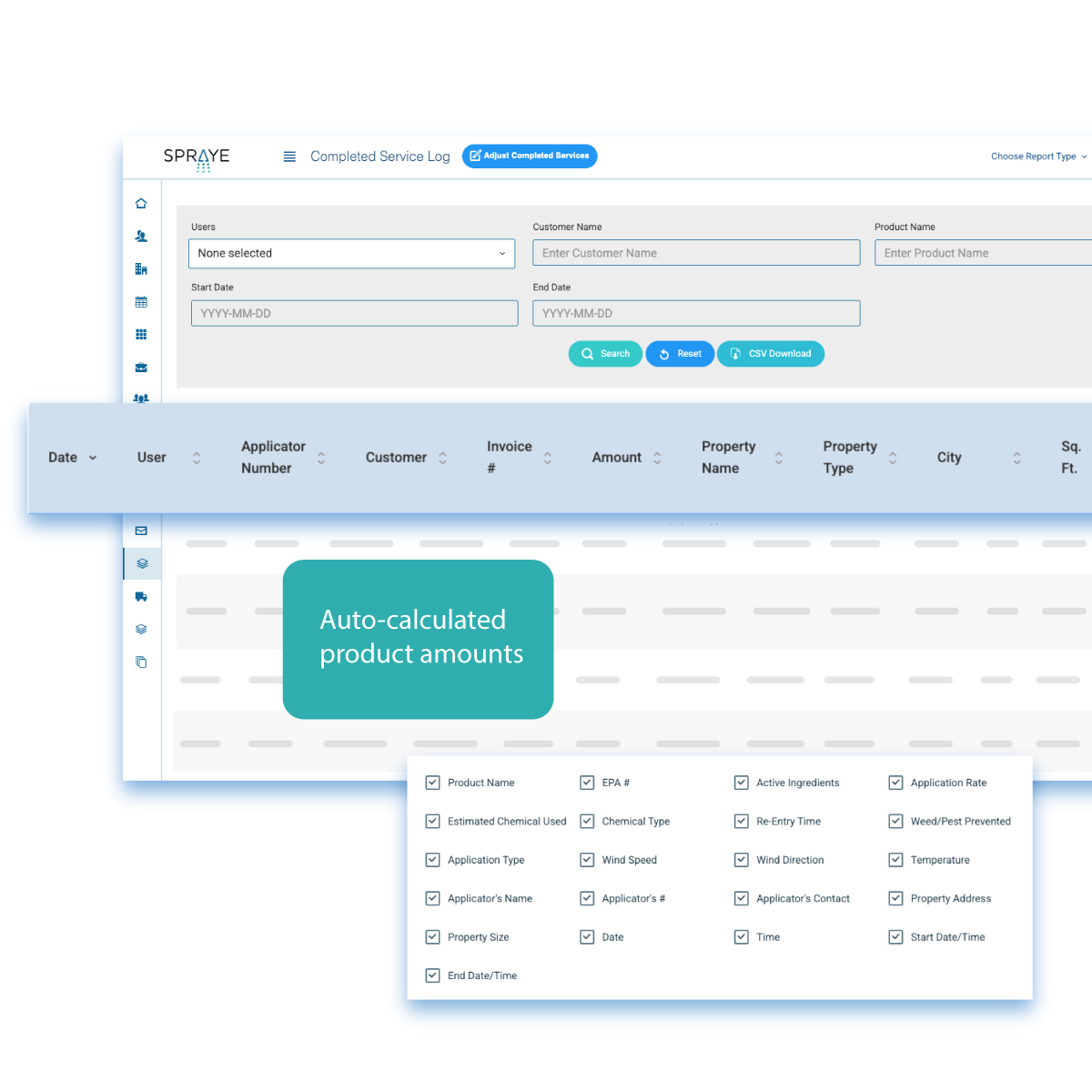Sort table by Amount column
Screen dimensions: 1092x1092
pos(626,458)
